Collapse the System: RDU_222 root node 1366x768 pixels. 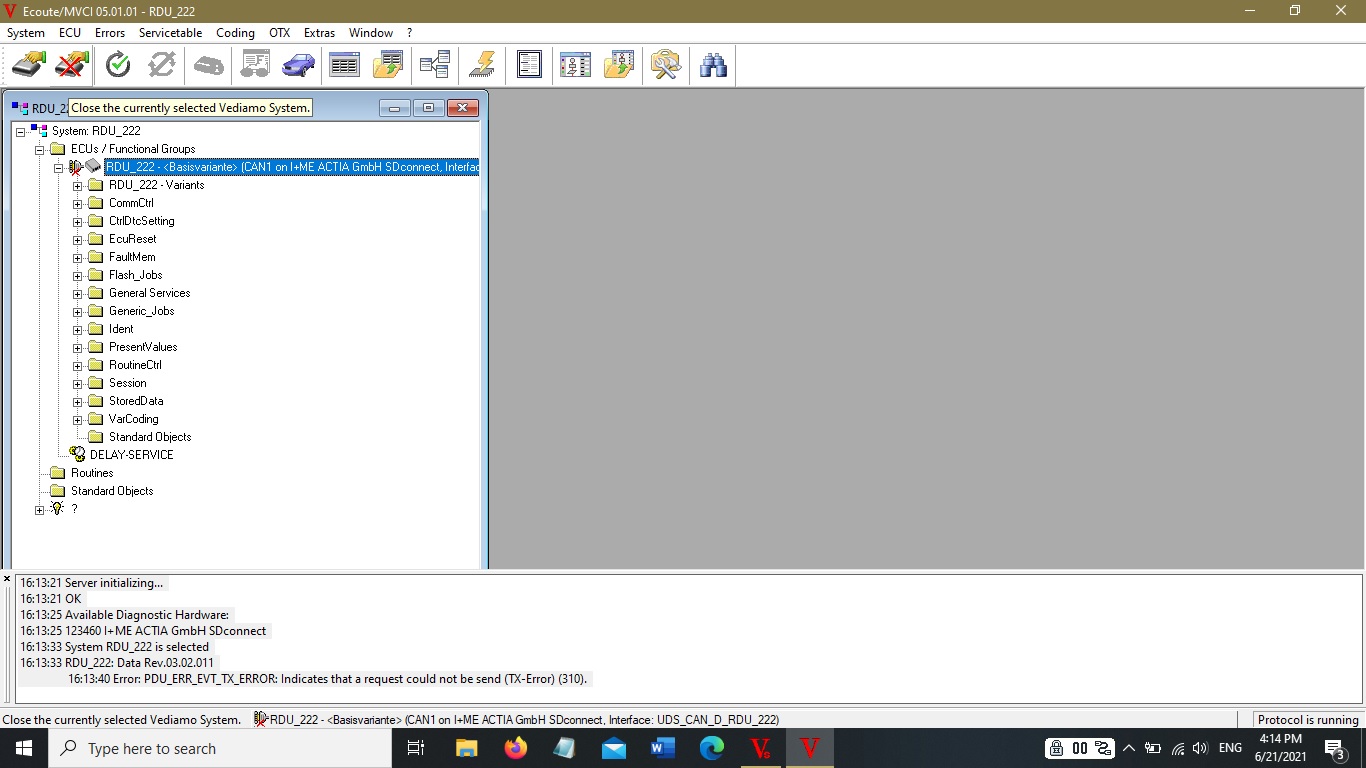[x=21, y=131]
